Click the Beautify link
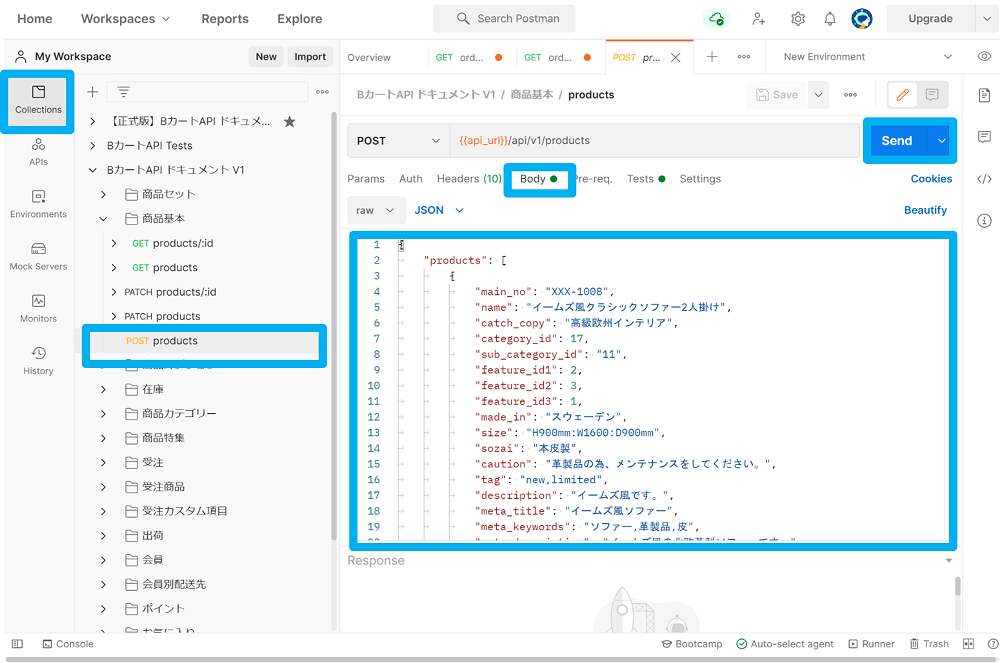Image resolution: width=1000 pixels, height=663 pixels. 925,210
